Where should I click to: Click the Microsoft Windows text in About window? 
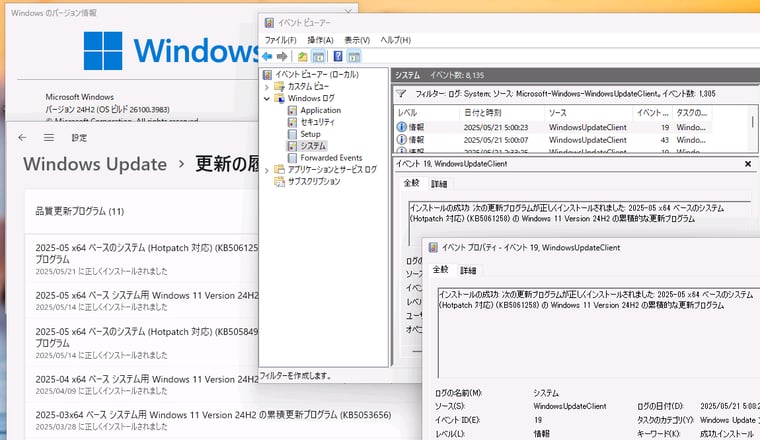(79, 97)
